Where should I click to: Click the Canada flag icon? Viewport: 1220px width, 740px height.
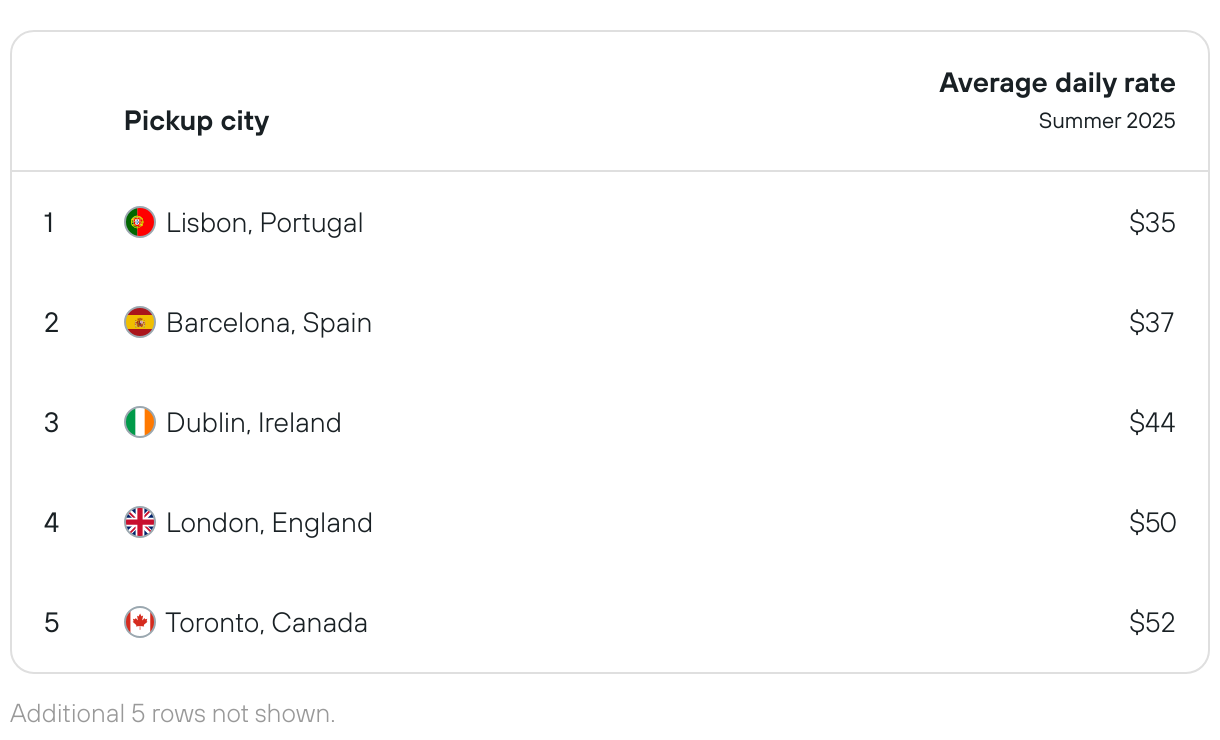140,622
